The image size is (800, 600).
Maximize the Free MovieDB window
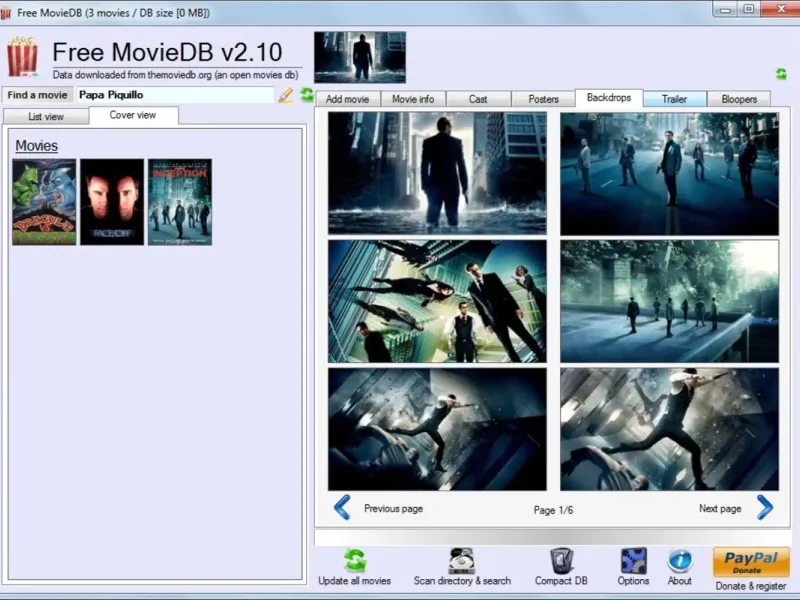[x=748, y=9]
